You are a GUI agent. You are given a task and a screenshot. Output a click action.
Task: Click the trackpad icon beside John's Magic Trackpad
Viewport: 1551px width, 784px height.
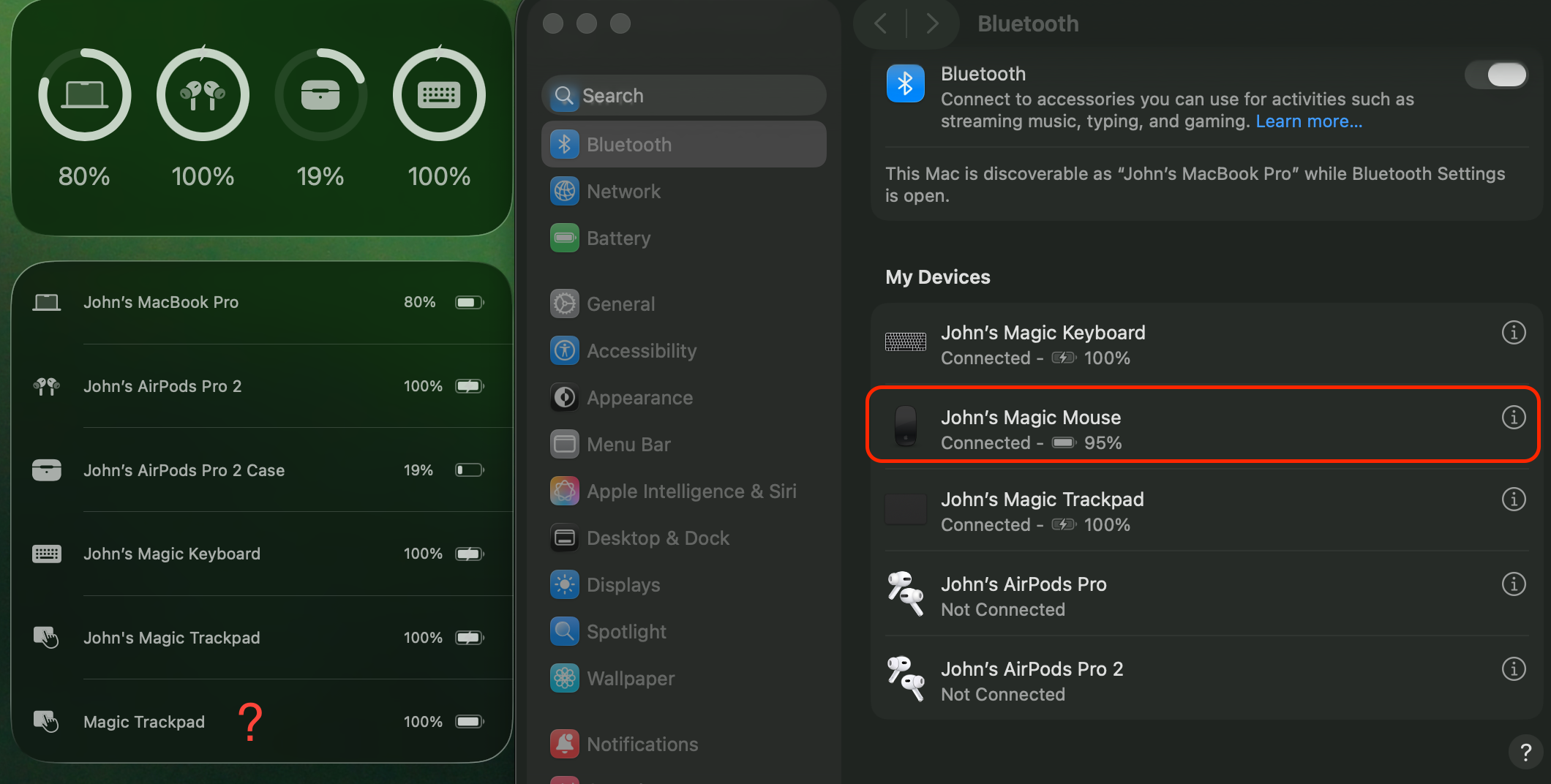pos(47,638)
